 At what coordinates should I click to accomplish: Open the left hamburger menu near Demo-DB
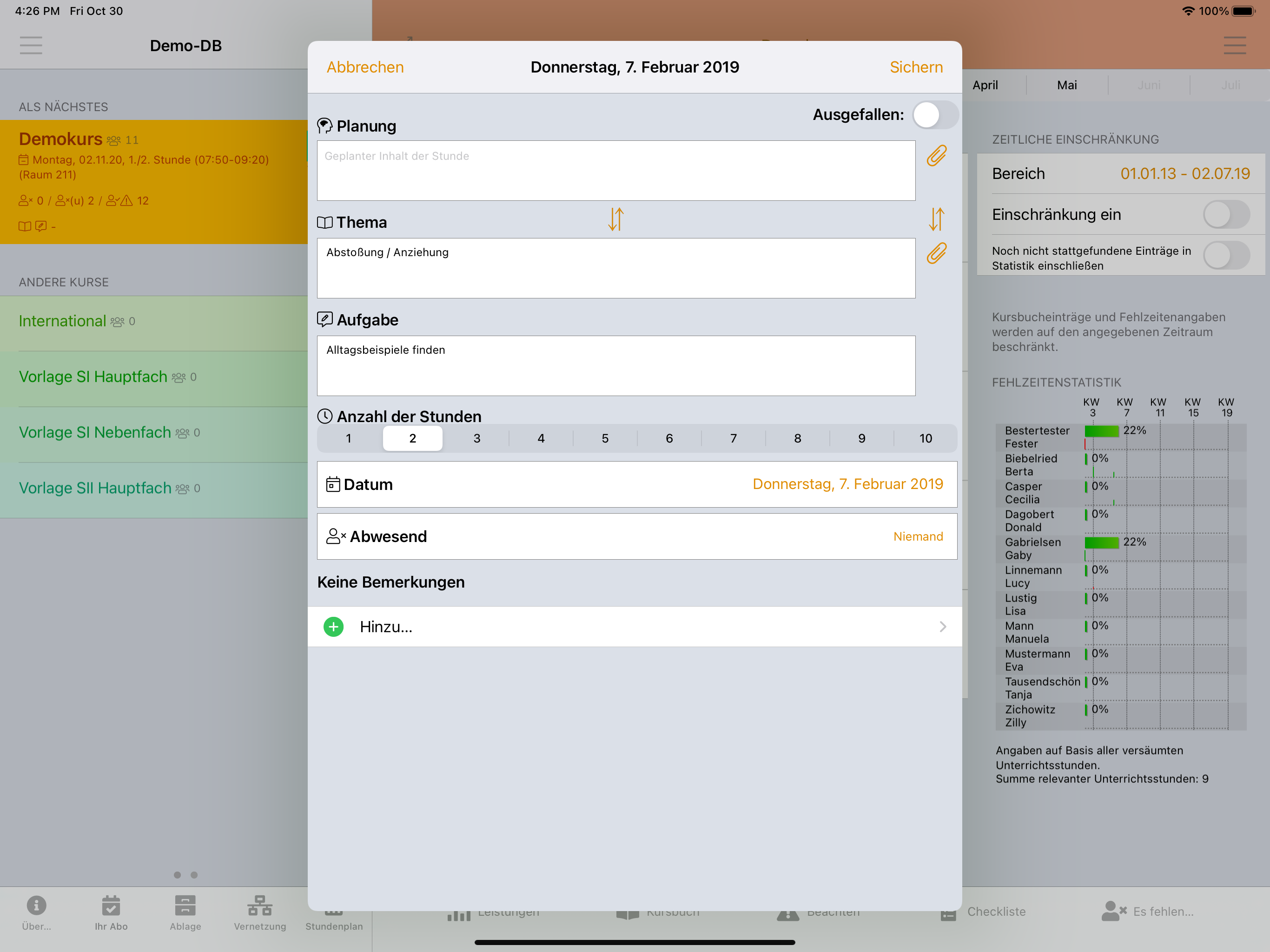pos(31,46)
